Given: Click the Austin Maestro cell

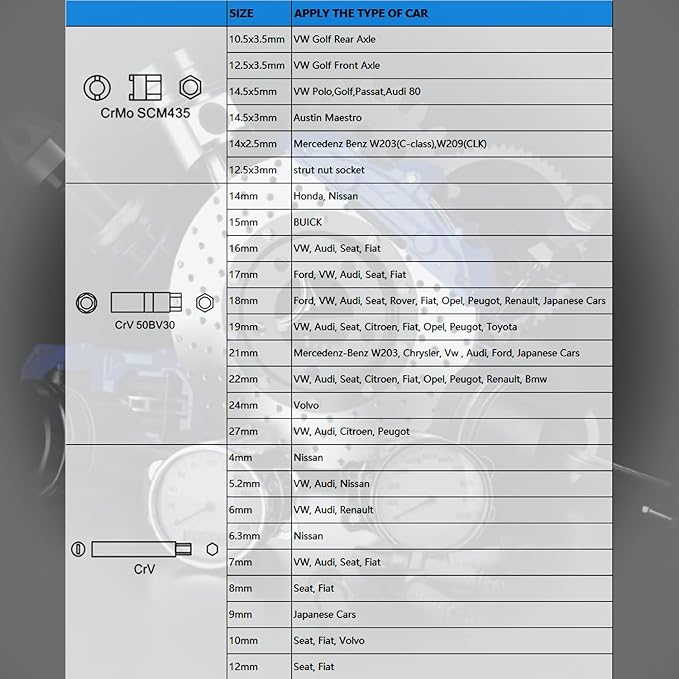Looking at the screenshot, I should [327, 118].
